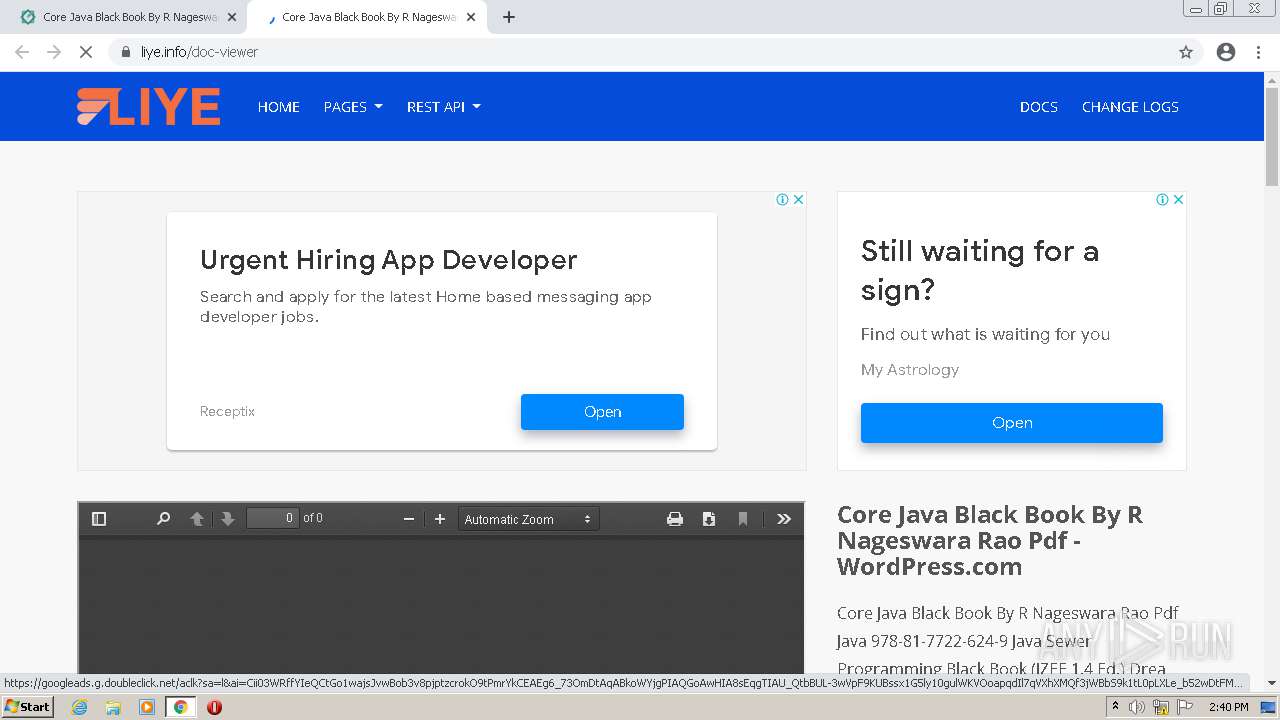
Task: Open ad info icon on Astrology ad
Action: pos(1163,199)
